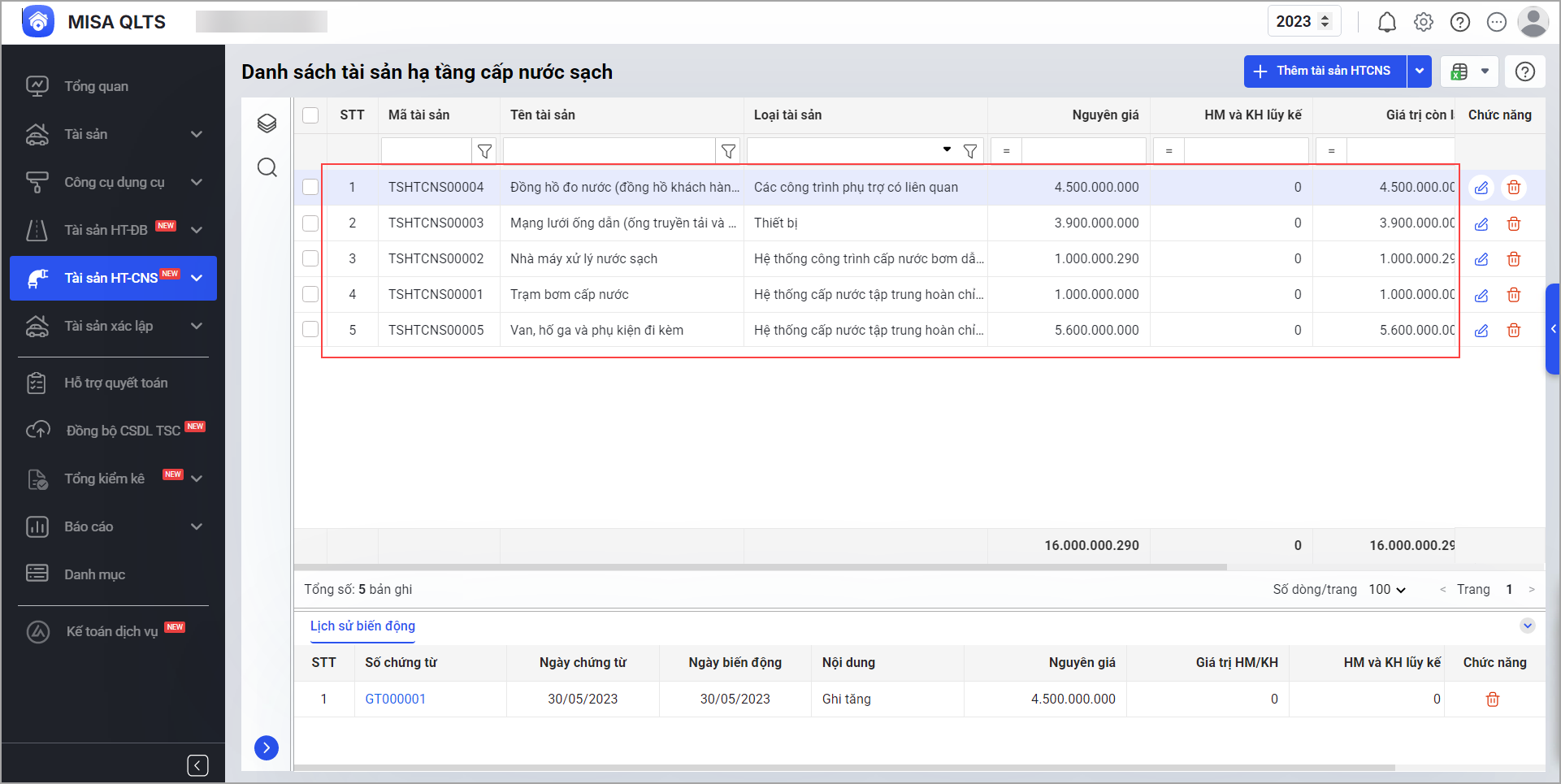Click the edit pencil for asset TSHTCNS00004
The height and width of the screenshot is (784, 1561).
pyautogui.click(x=1481, y=188)
